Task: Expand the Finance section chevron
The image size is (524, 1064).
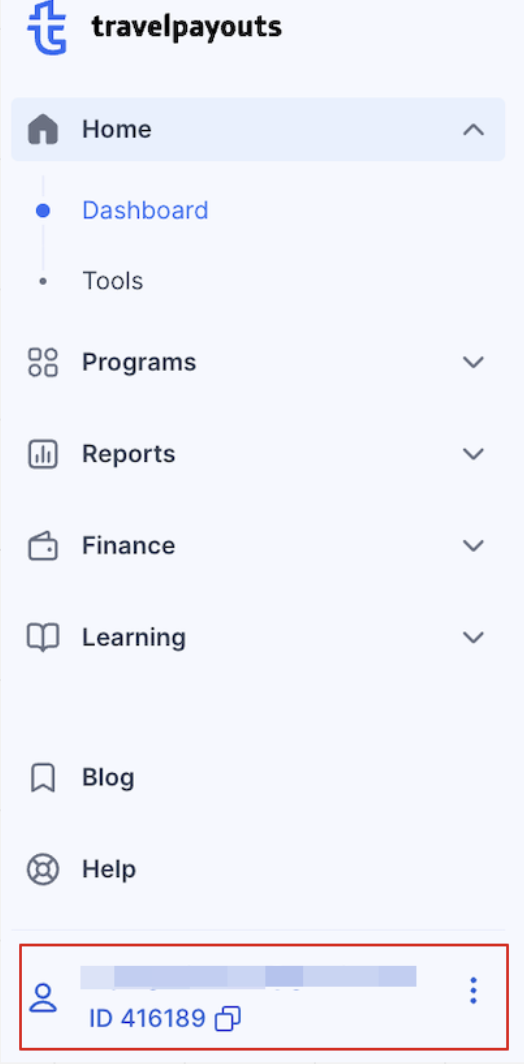Action: tap(473, 546)
